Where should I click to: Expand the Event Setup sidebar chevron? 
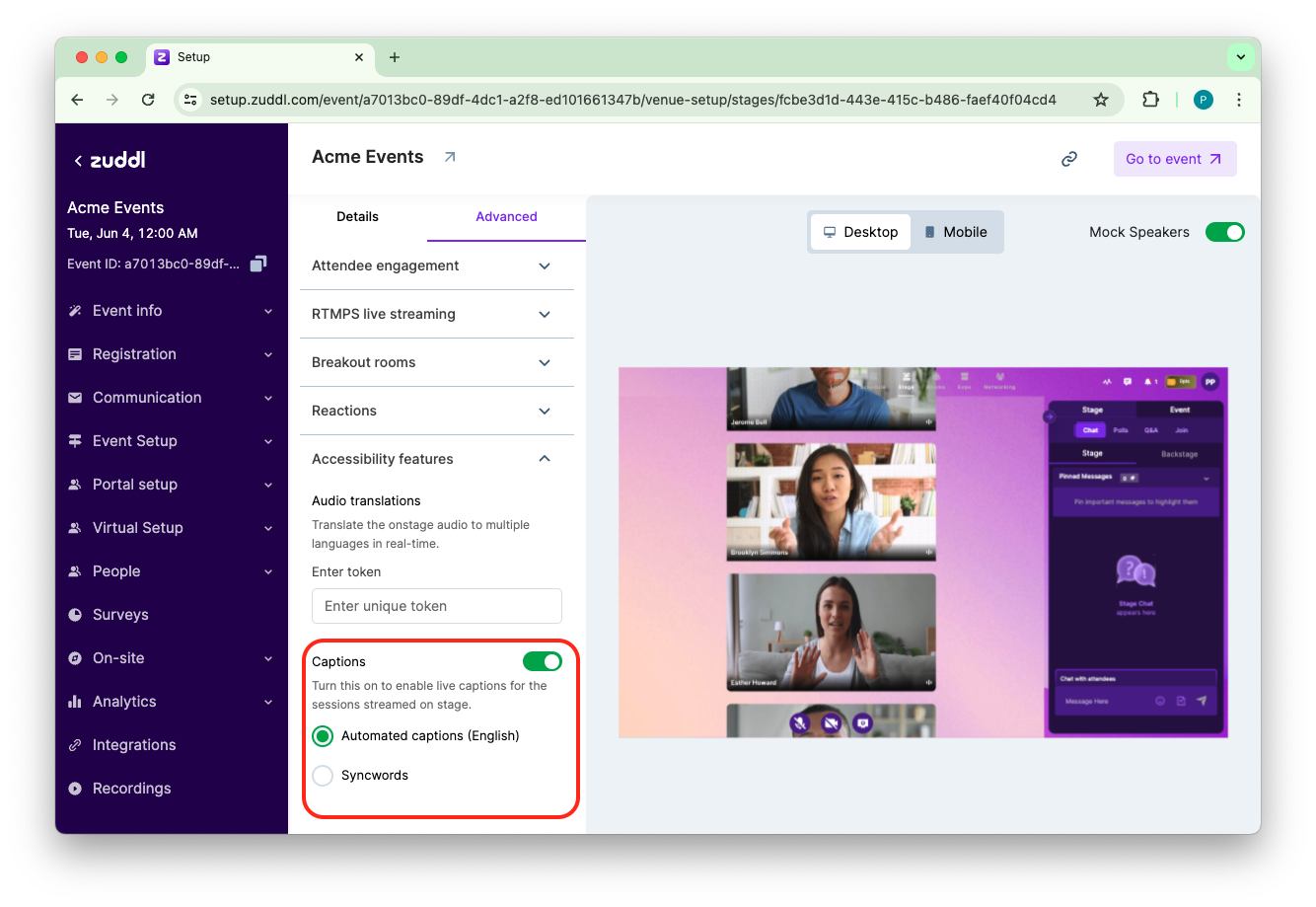268,442
